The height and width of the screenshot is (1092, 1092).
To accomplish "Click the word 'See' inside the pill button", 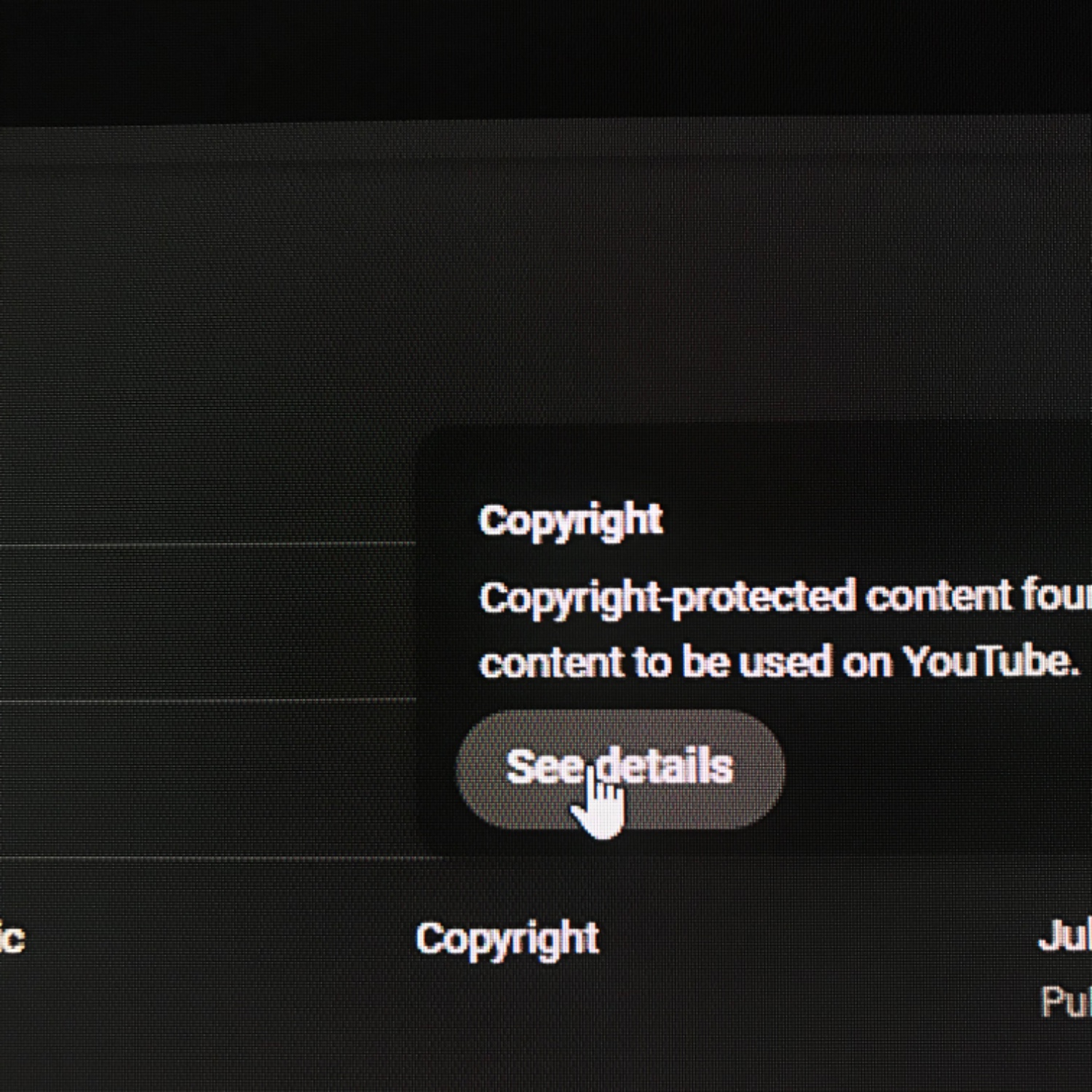I will [545, 767].
